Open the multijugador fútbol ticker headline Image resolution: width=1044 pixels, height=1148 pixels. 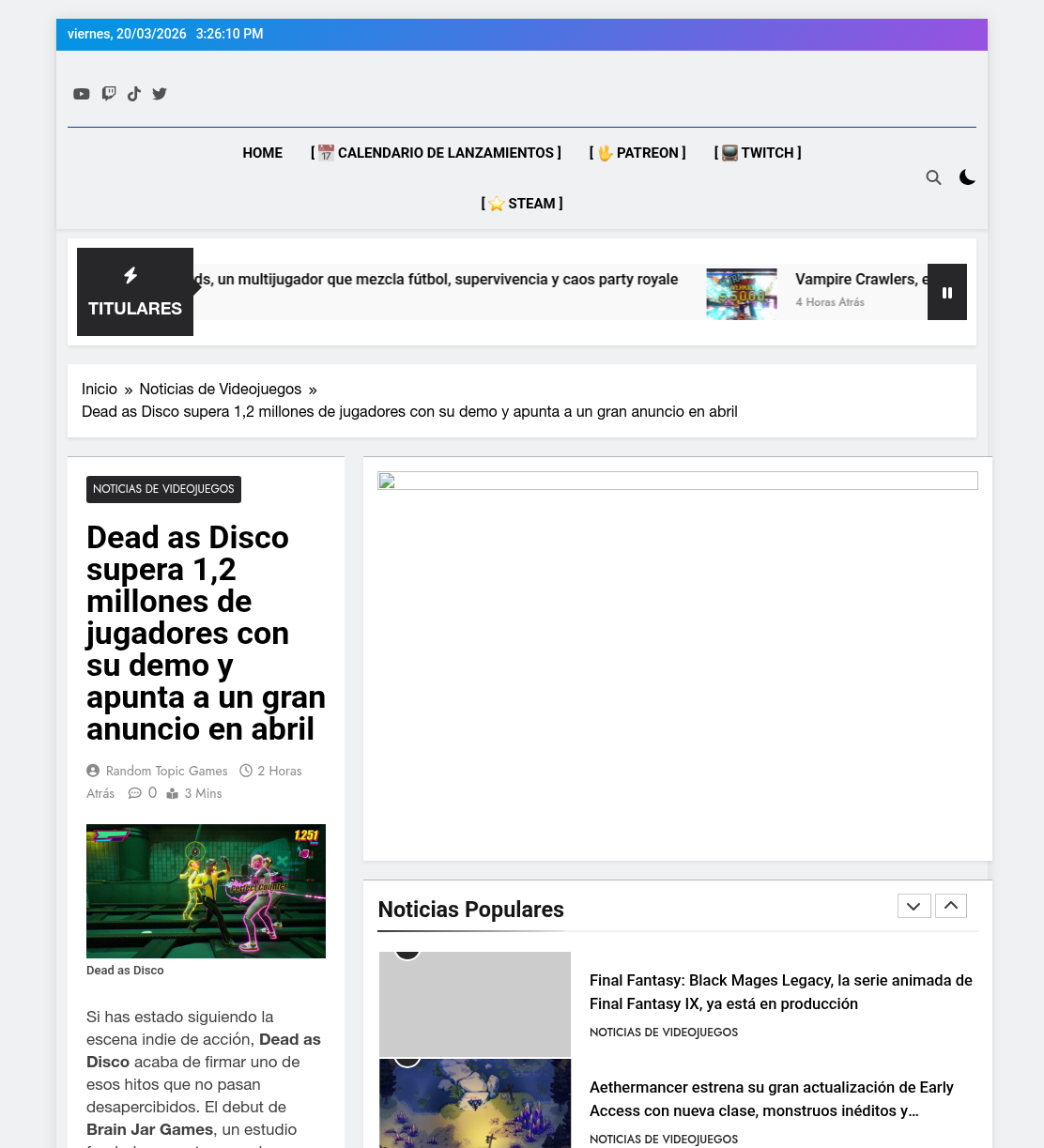pos(436,280)
